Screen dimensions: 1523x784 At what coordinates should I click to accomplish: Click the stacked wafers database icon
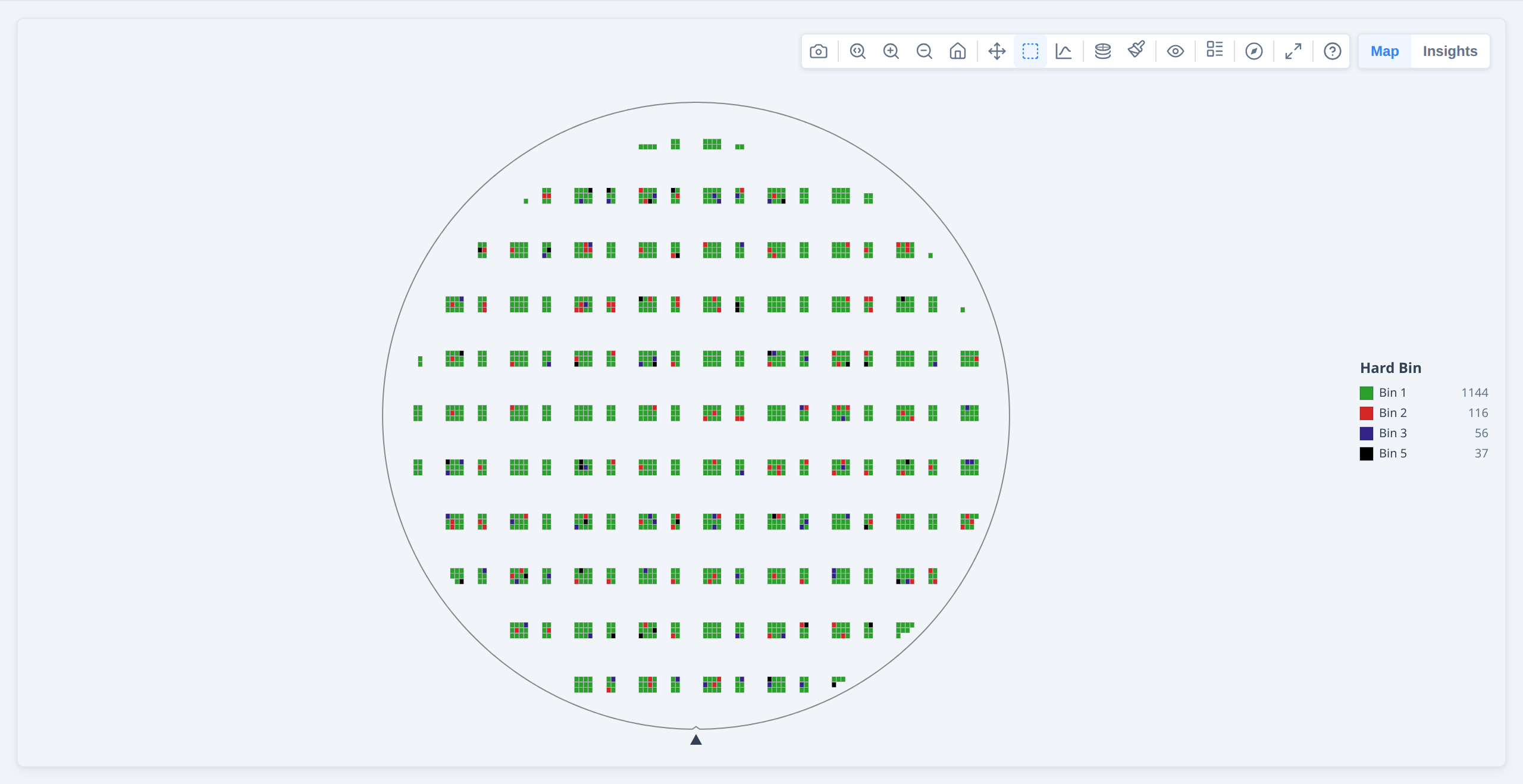point(1102,51)
